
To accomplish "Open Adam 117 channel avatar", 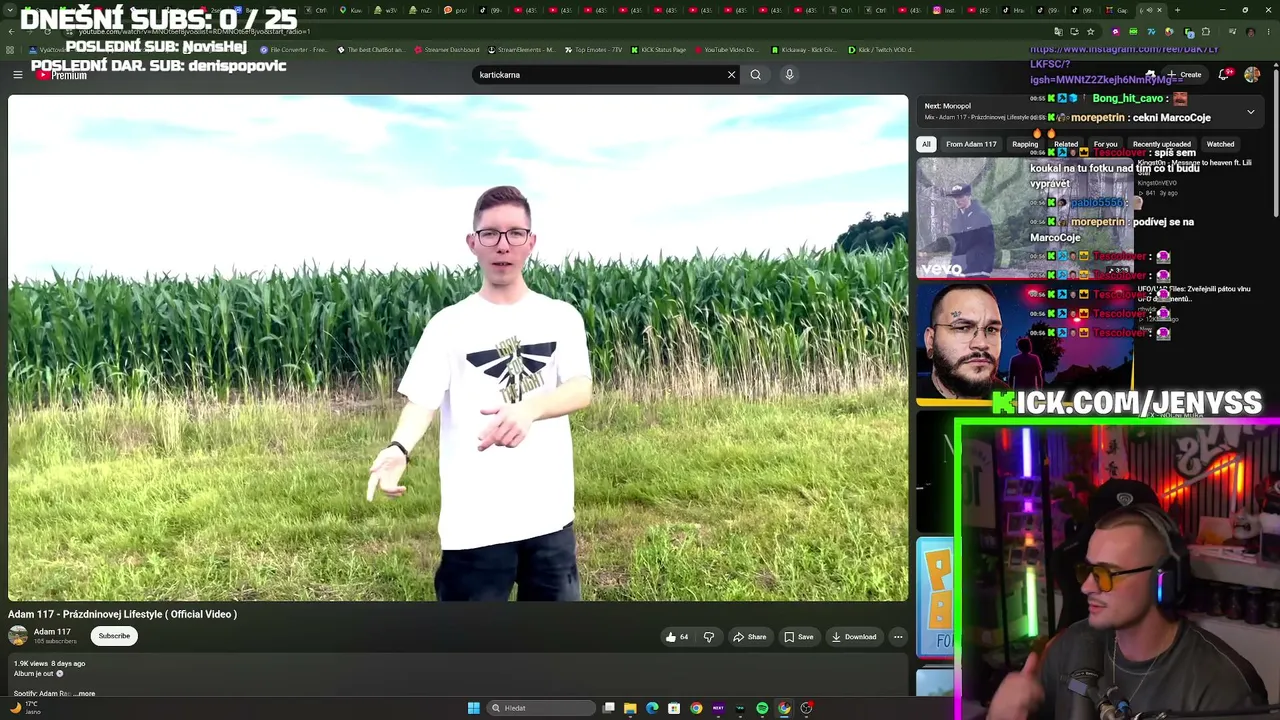I will (x=18, y=636).
